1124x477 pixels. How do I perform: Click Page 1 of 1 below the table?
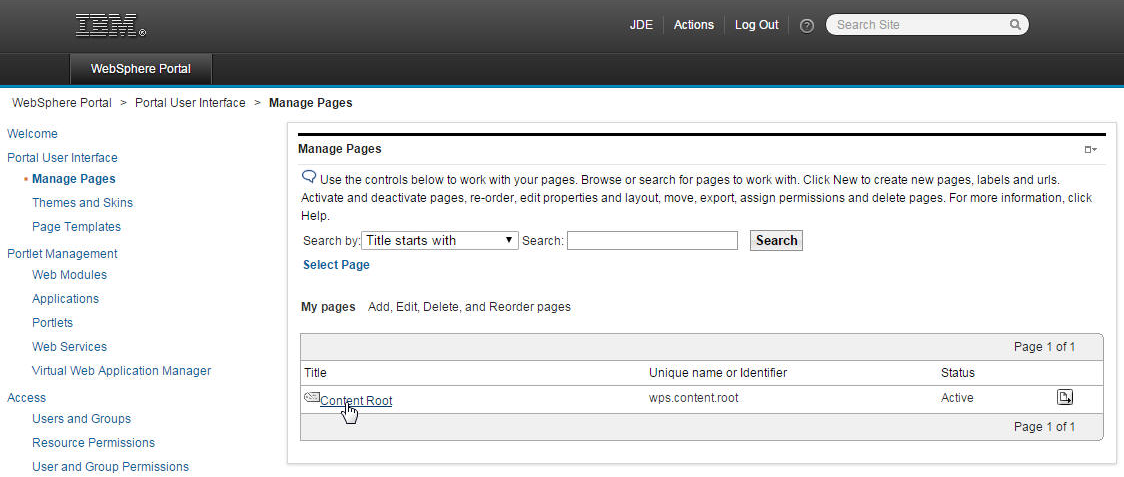(1044, 427)
